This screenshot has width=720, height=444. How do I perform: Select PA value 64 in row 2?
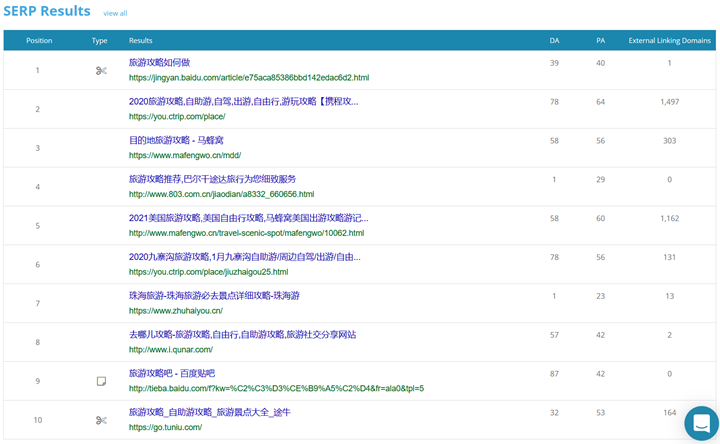pos(601,102)
